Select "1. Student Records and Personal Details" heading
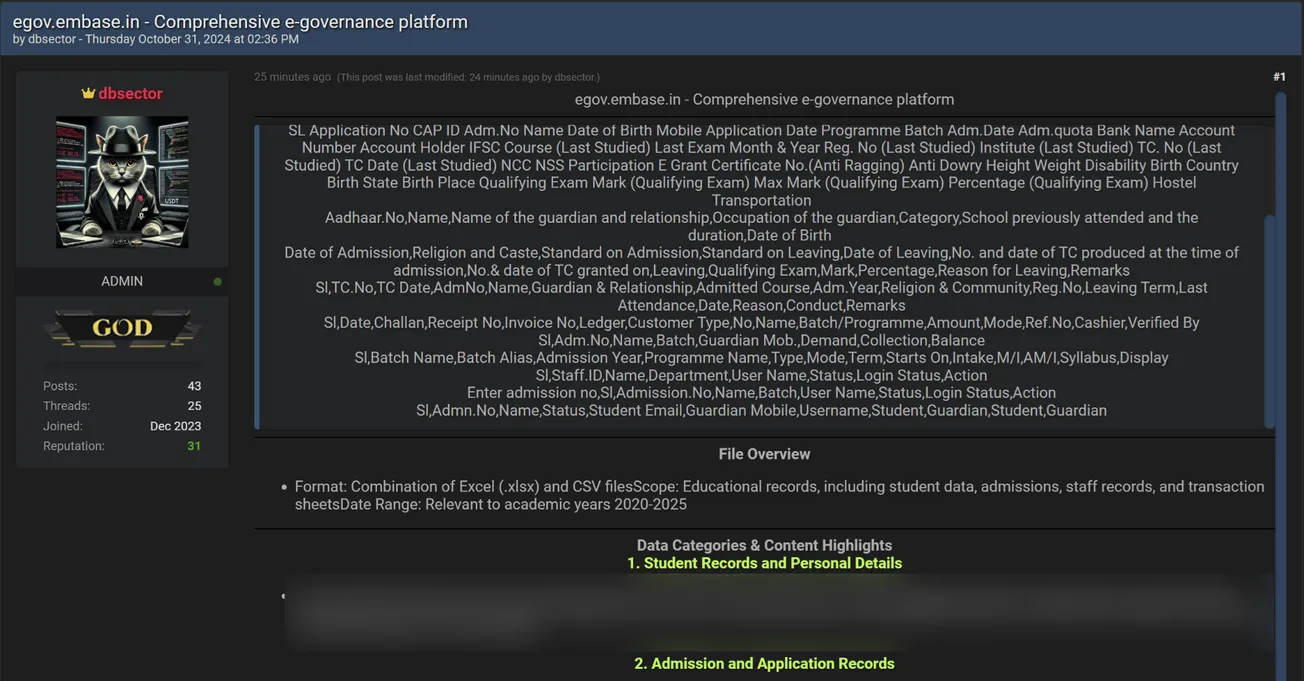The width and height of the screenshot is (1304, 681). coord(764,563)
